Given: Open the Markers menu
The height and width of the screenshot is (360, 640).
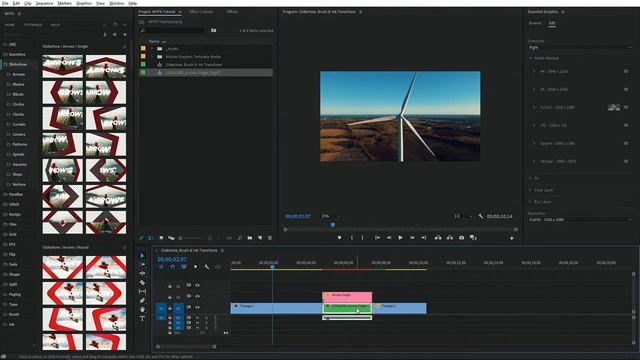Looking at the screenshot, I should 64,3.
